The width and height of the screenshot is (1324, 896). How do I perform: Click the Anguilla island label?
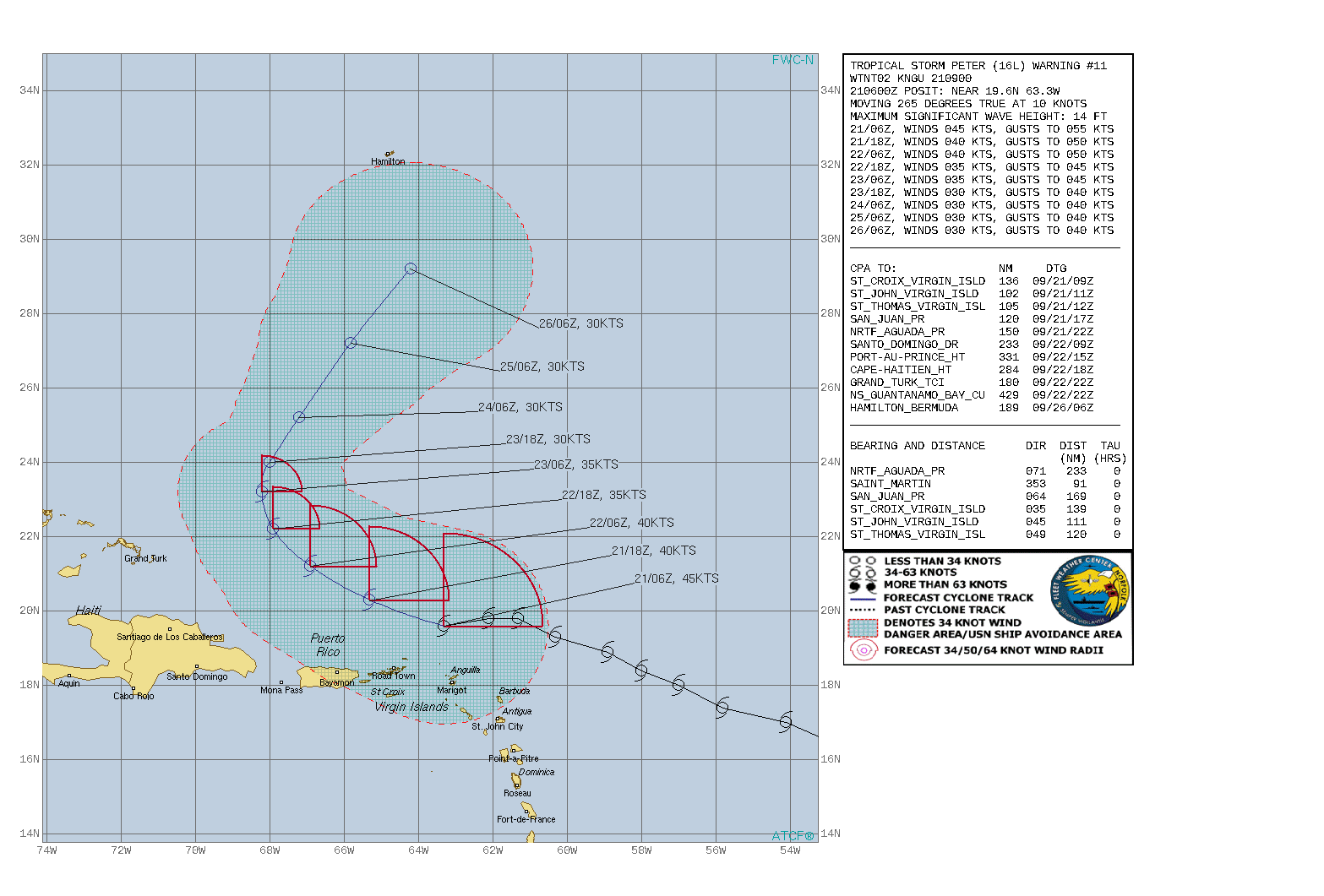pyautogui.click(x=466, y=670)
